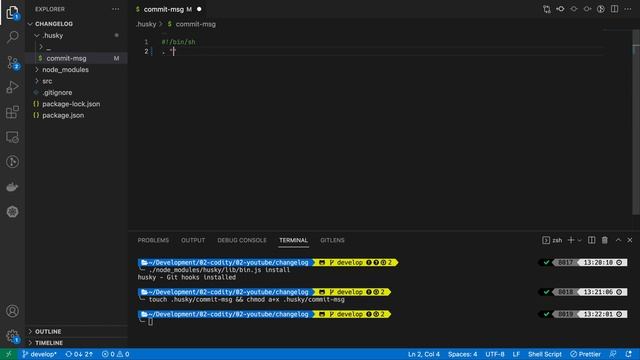Click the editor vertical scrollbar
Image resolution: width=640 pixels, height=360 pixels.
click(636, 122)
